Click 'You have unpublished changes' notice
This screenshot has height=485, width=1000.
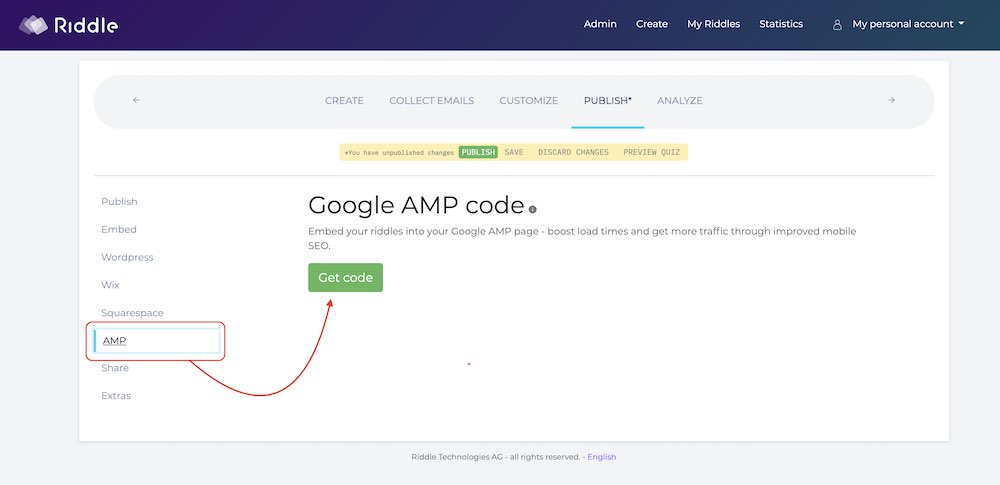click(399, 153)
